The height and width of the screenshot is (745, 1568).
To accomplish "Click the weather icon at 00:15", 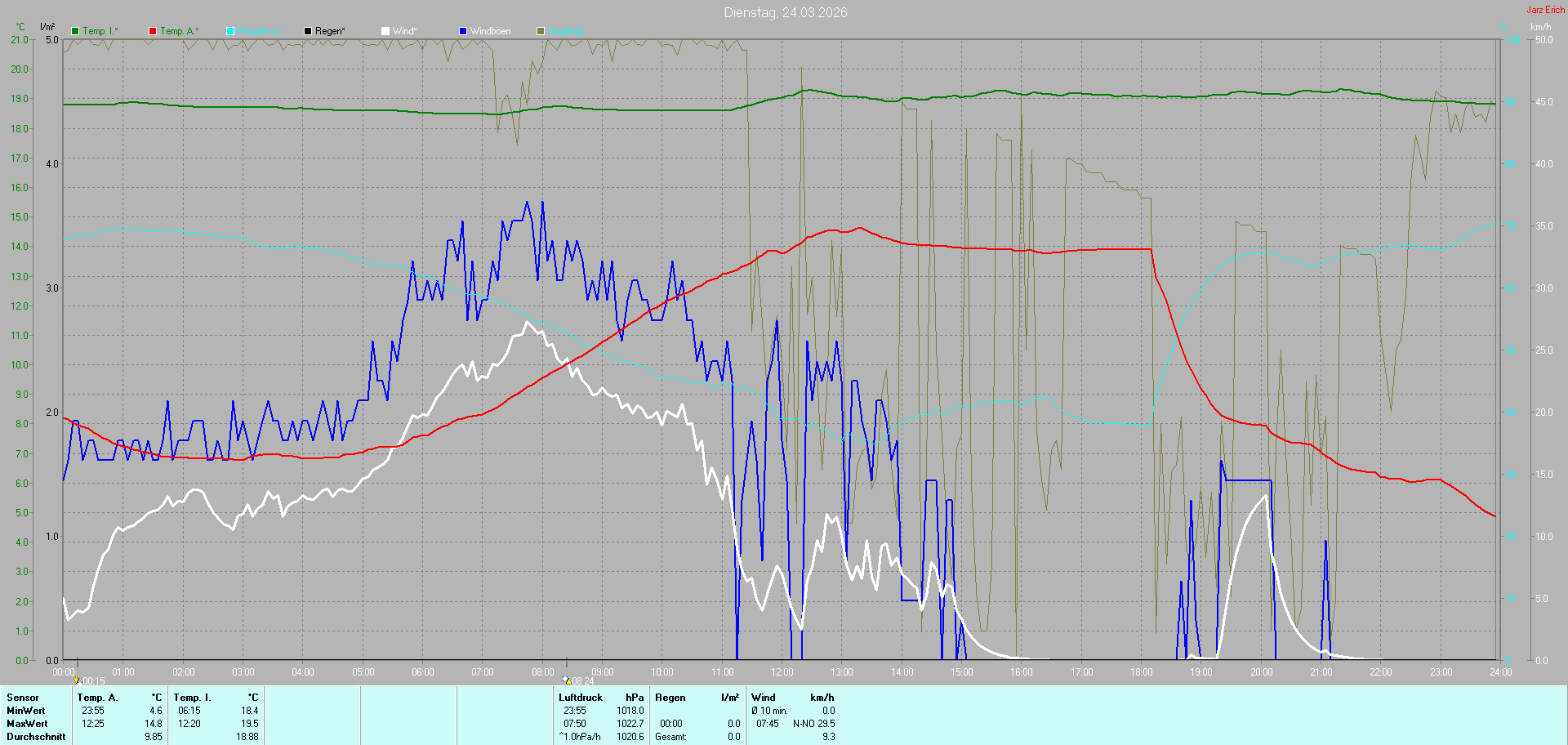I will 77,680.
